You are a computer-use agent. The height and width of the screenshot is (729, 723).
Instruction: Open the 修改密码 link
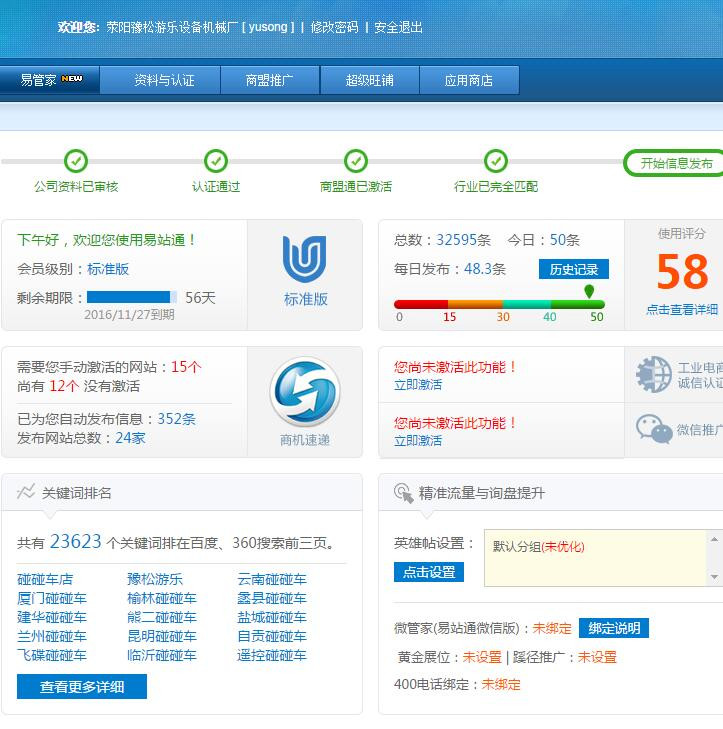point(334,27)
